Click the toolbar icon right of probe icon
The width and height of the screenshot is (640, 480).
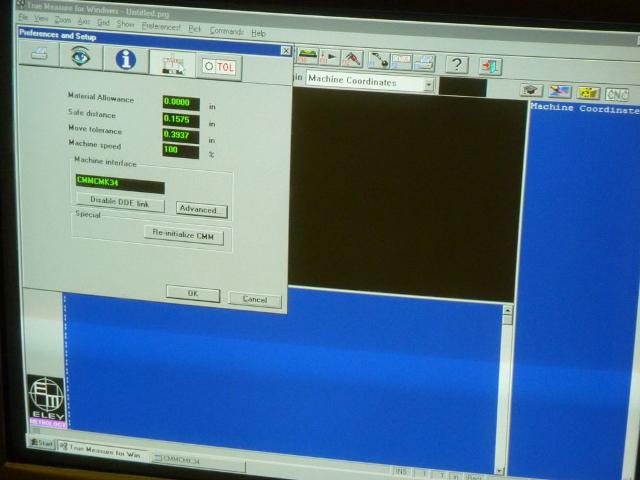(x=401, y=62)
